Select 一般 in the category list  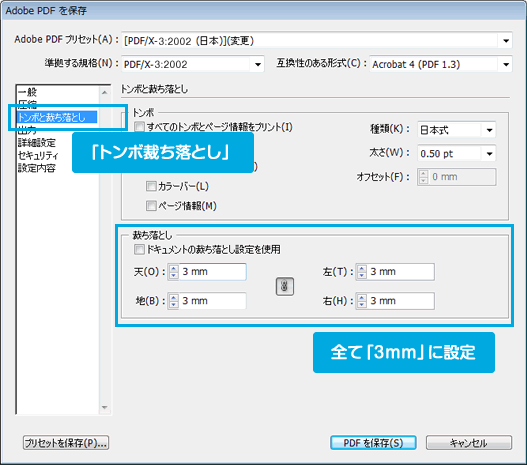(27, 92)
